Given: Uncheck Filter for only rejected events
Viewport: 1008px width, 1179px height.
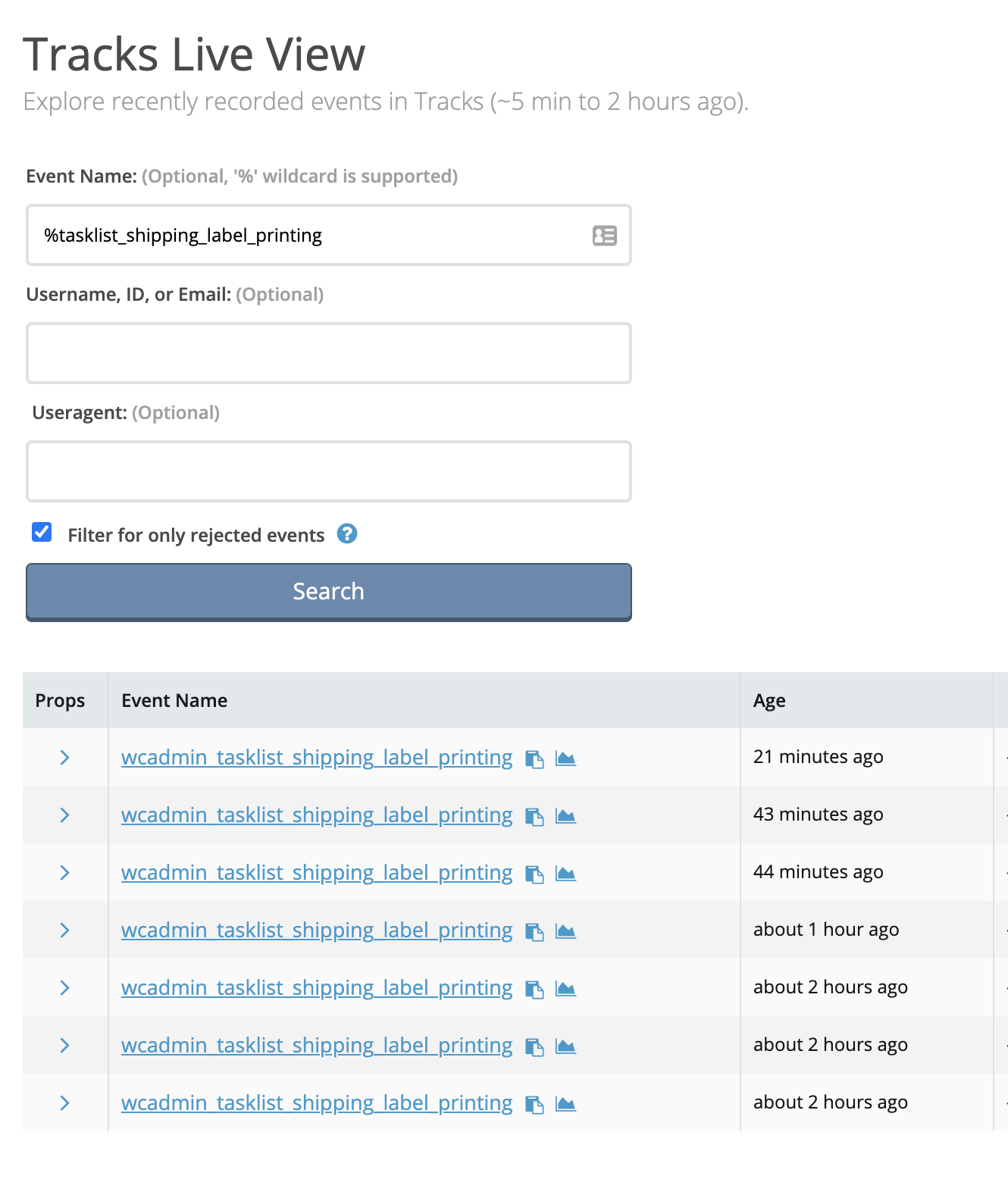Looking at the screenshot, I should click(x=42, y=532).
